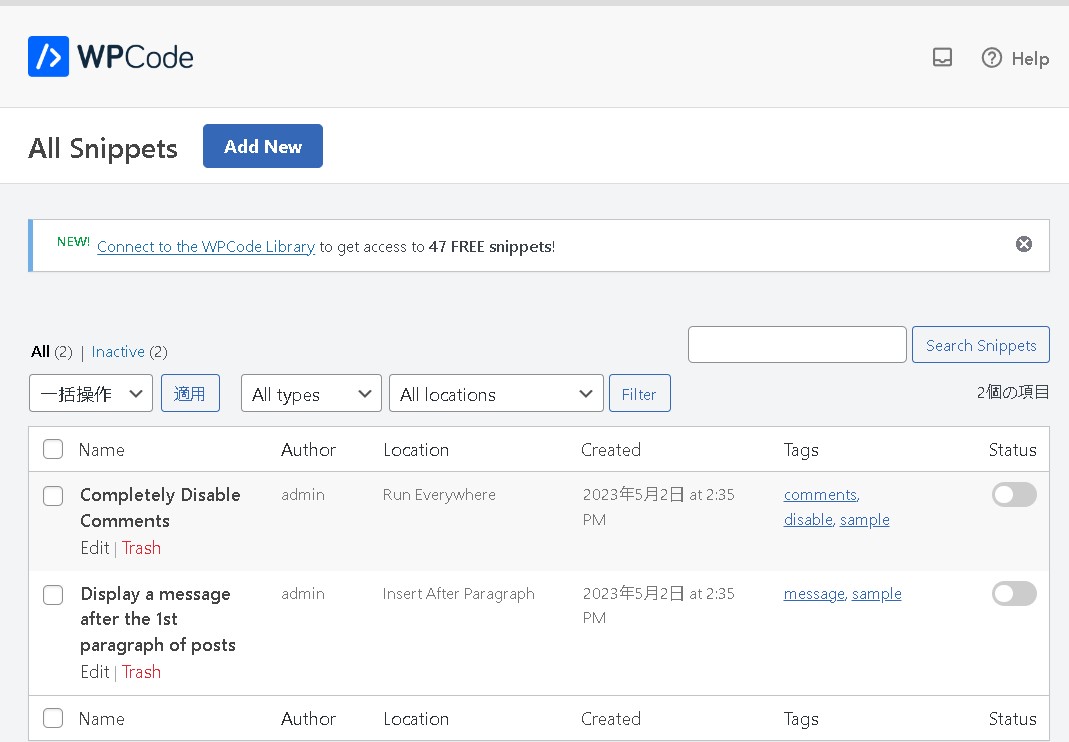This screenshot has height=742, width=1069.
Task: Open the sample tag on the message snippet
Action: pos(877,593)
